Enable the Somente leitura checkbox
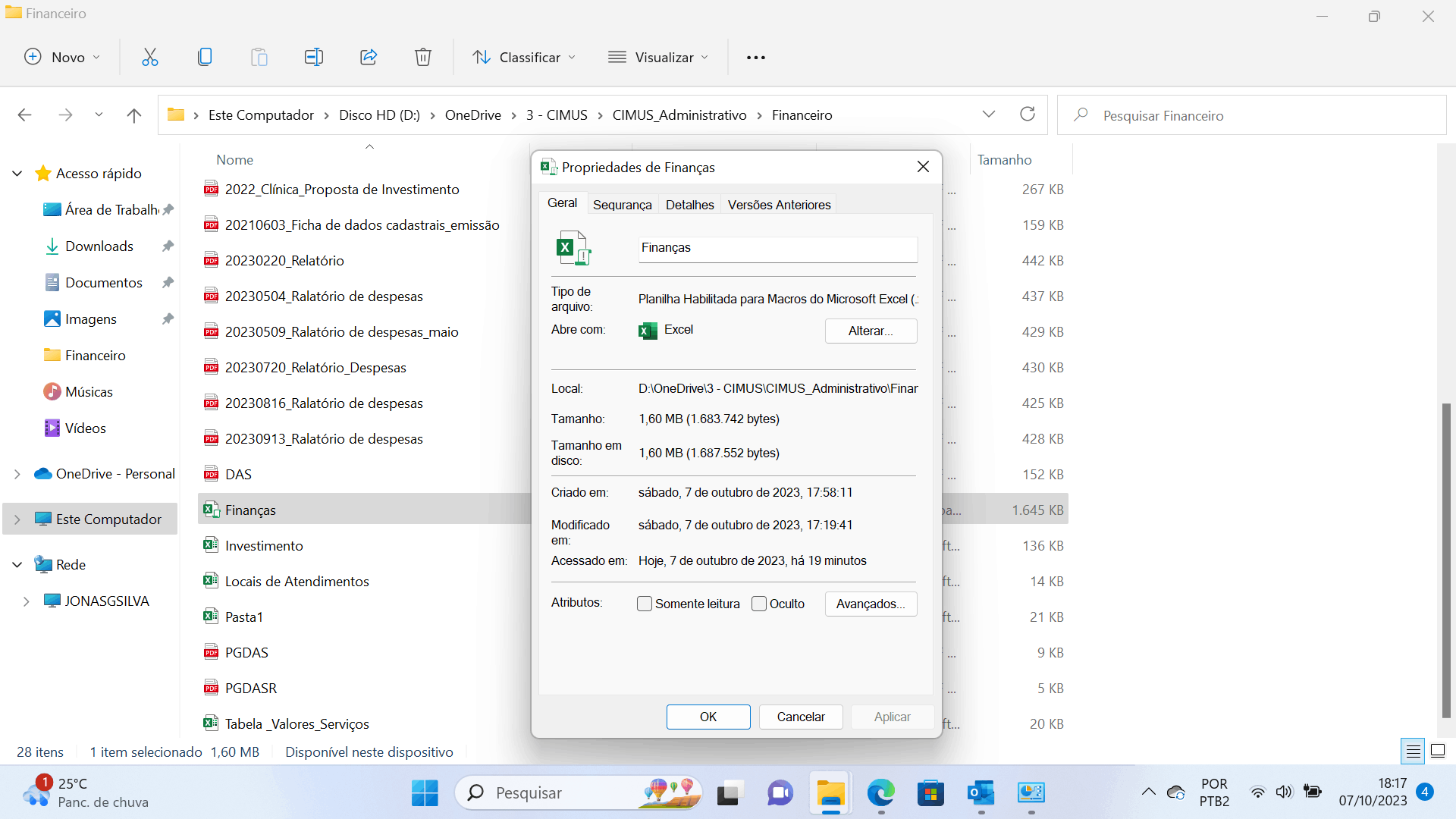The image size is (1456, 819). point(645,604)
